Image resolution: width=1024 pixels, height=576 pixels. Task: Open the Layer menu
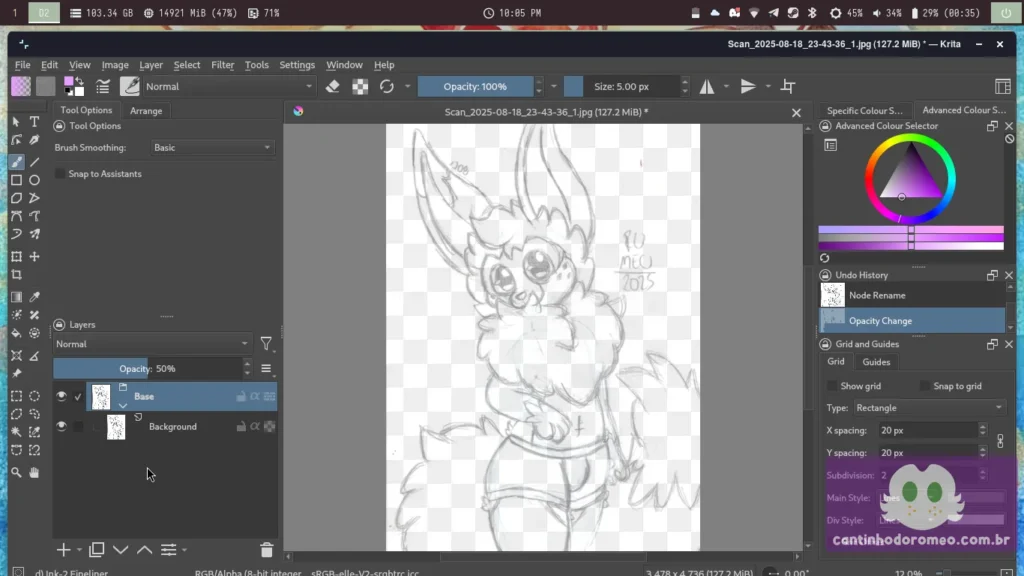click(x=151, y=65)
